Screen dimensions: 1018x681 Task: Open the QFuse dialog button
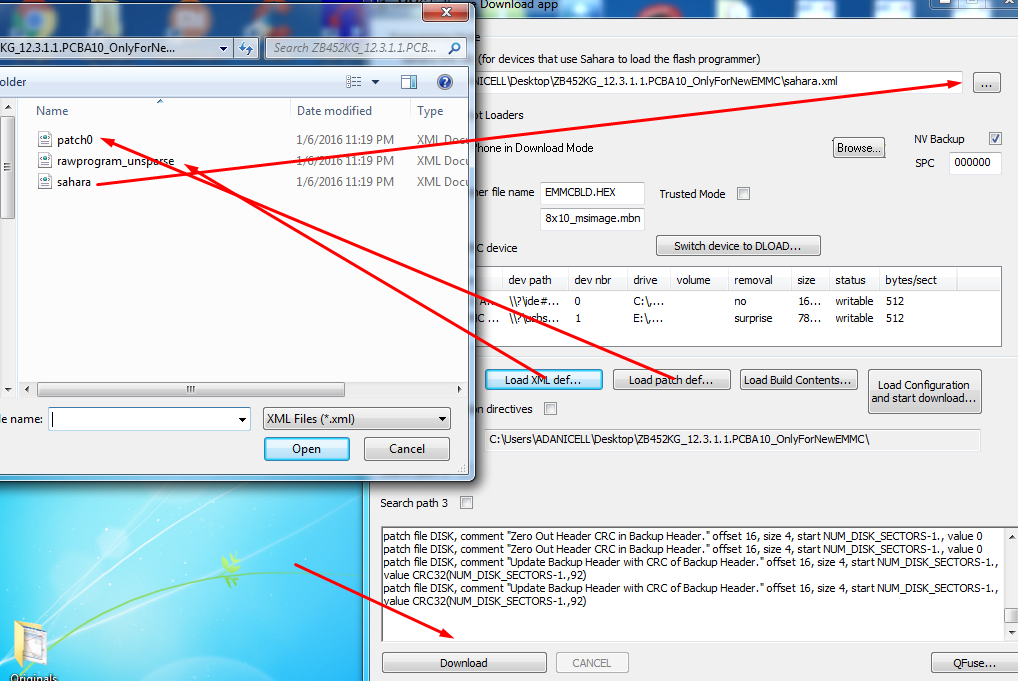click(x=974, y=663)
